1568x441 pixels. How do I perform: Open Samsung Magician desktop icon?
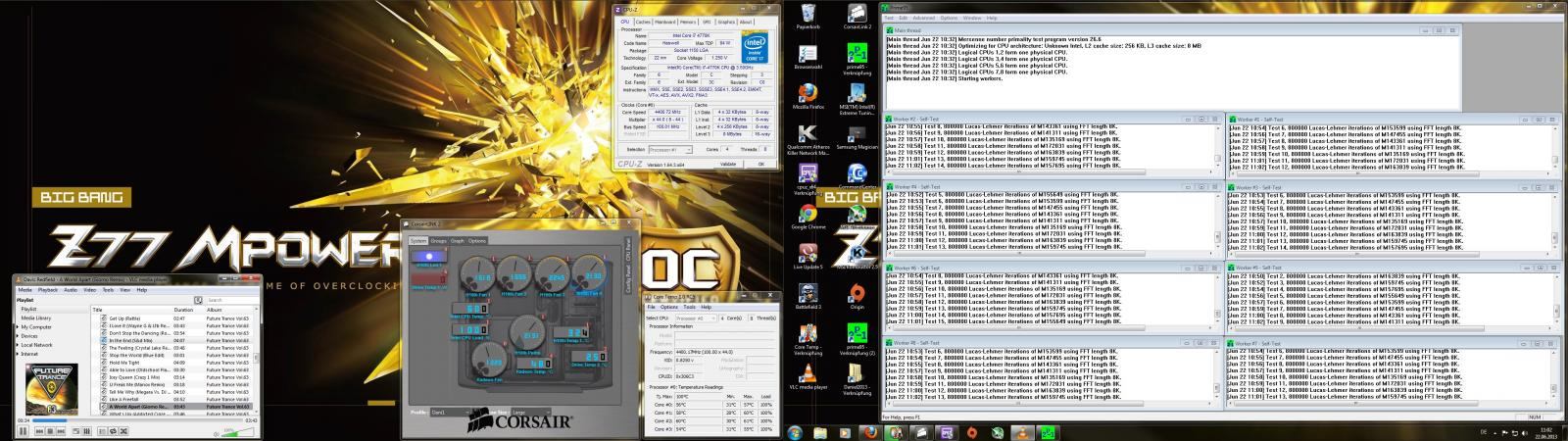point(857,137)
